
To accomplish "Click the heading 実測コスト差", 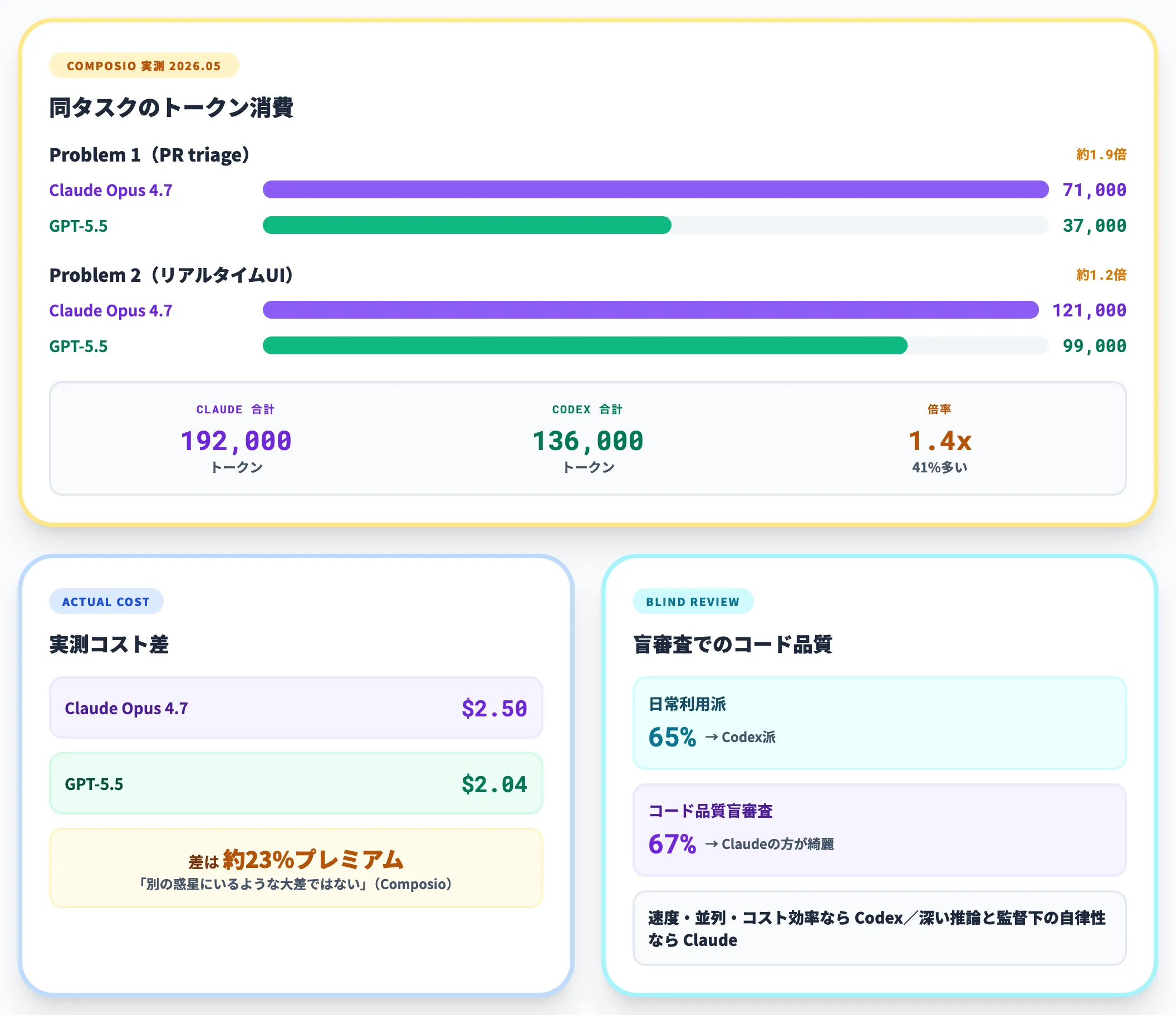I will tap(109, 644).
